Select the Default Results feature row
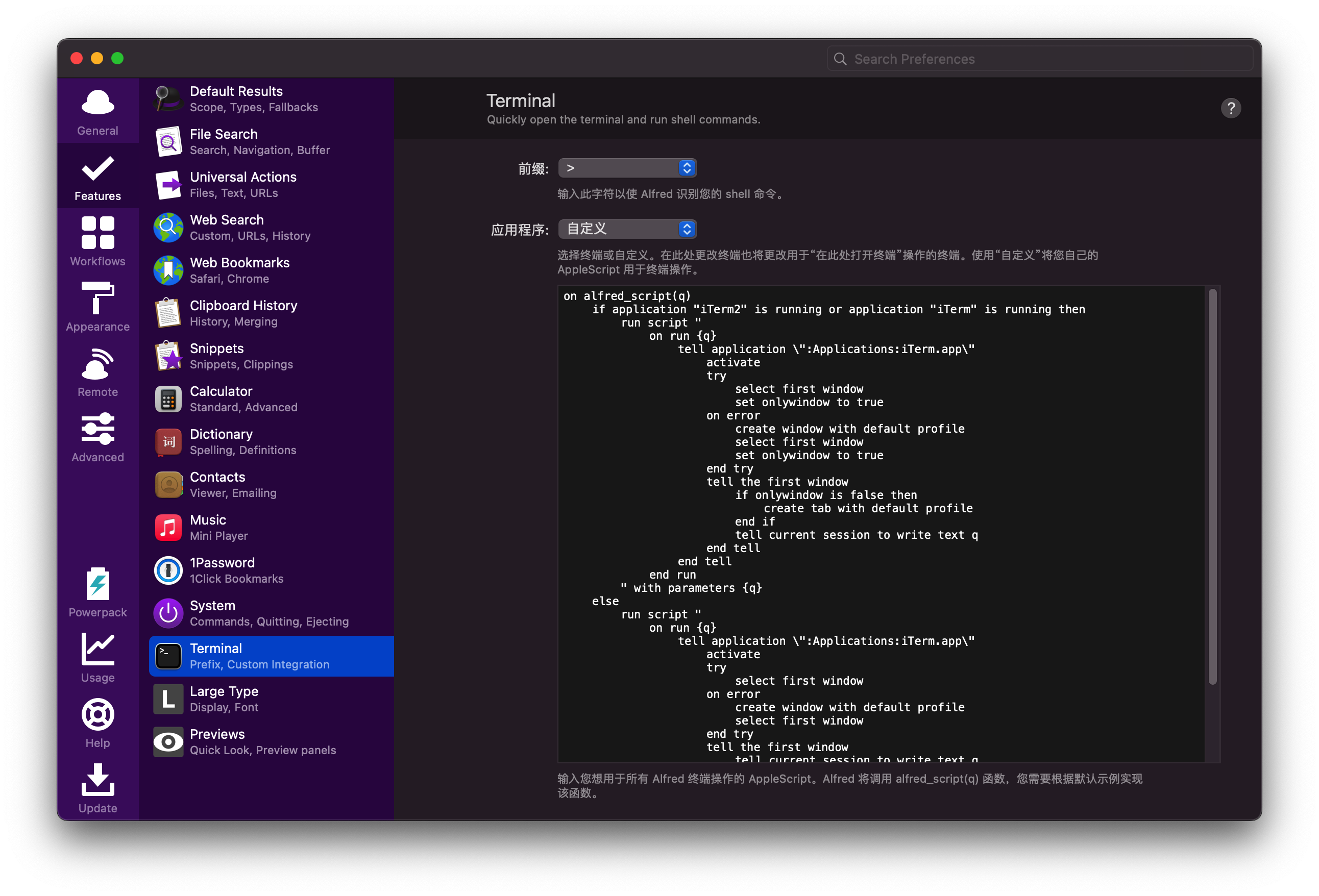1319x896 pixels. [271, 99]
